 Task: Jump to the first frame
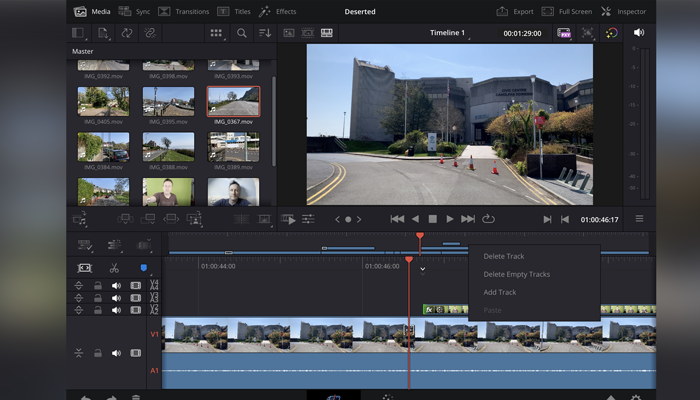pos(397,219)
